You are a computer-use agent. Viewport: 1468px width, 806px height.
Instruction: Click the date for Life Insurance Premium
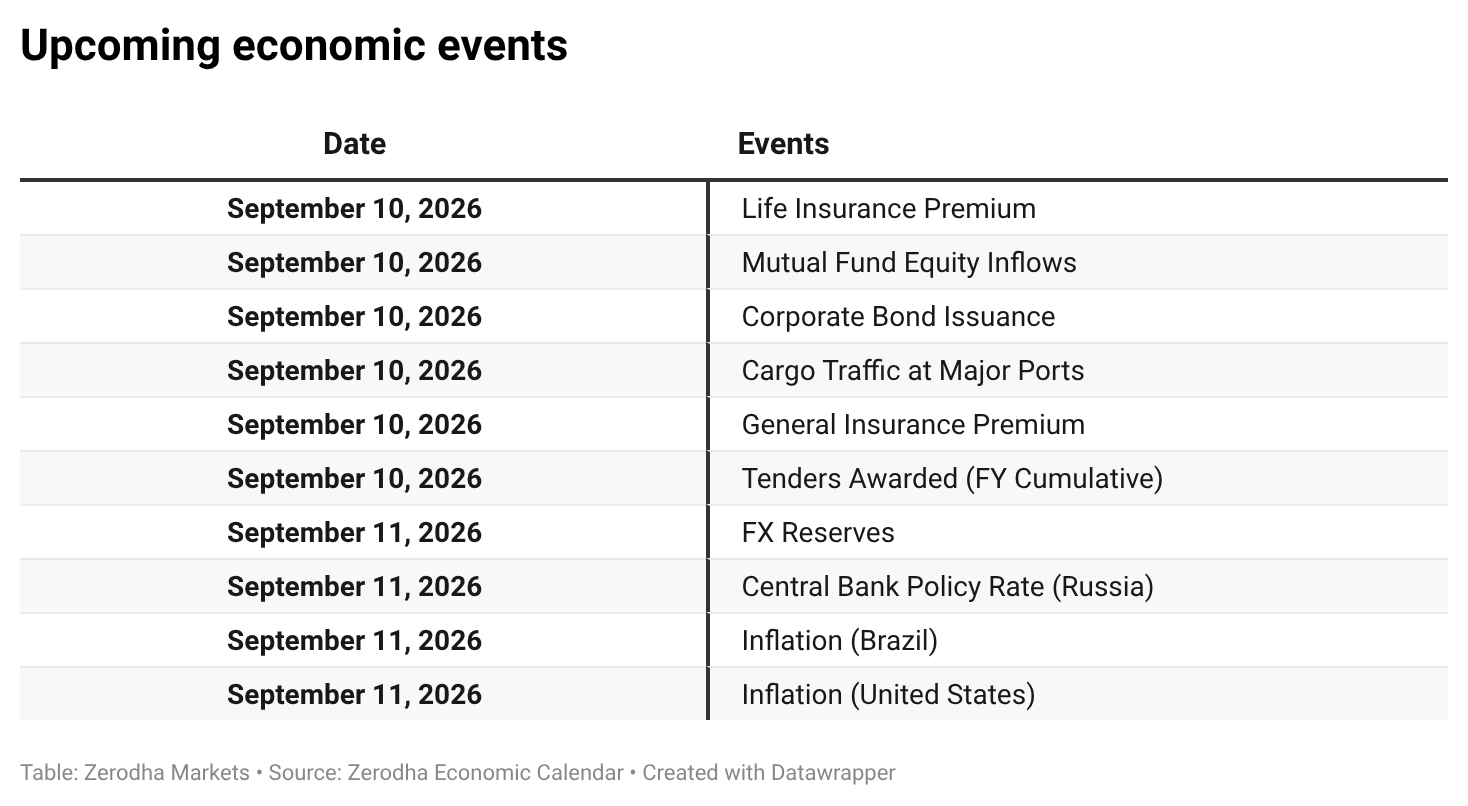[x=354, y=209]
